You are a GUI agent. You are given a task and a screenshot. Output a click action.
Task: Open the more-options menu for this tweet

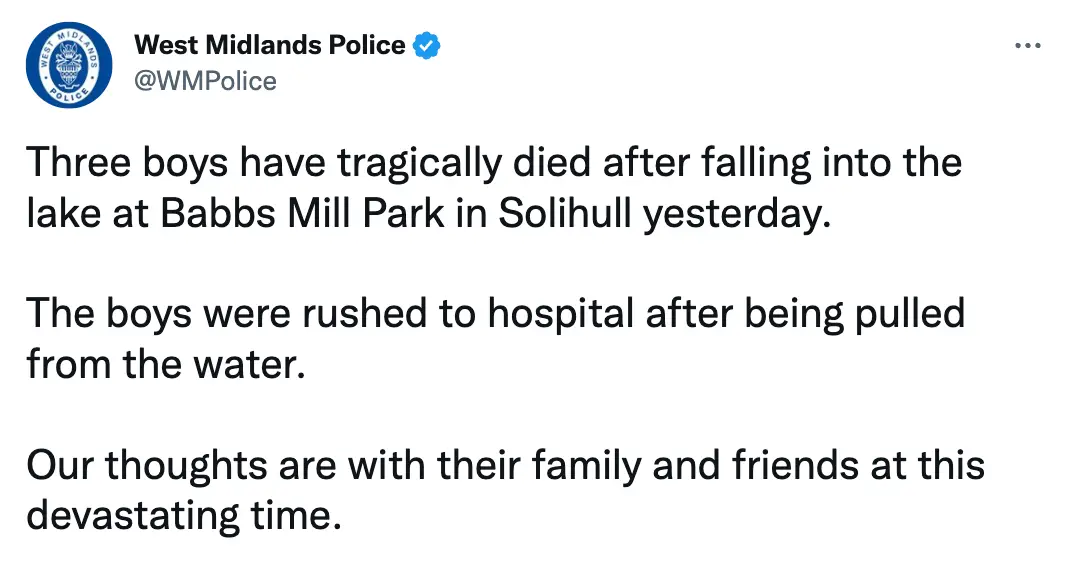click(x=1028, y=44)
